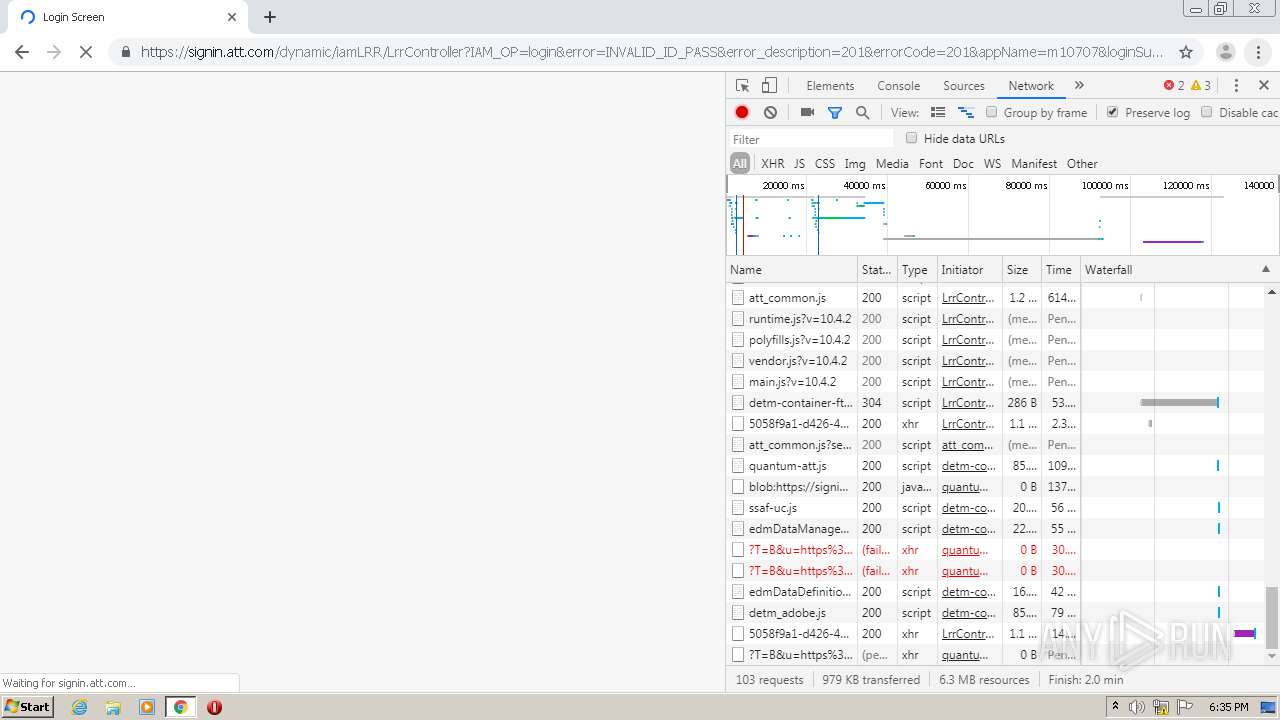
Task: Stop recording network log (red dot)
Action: coord(742,113)
